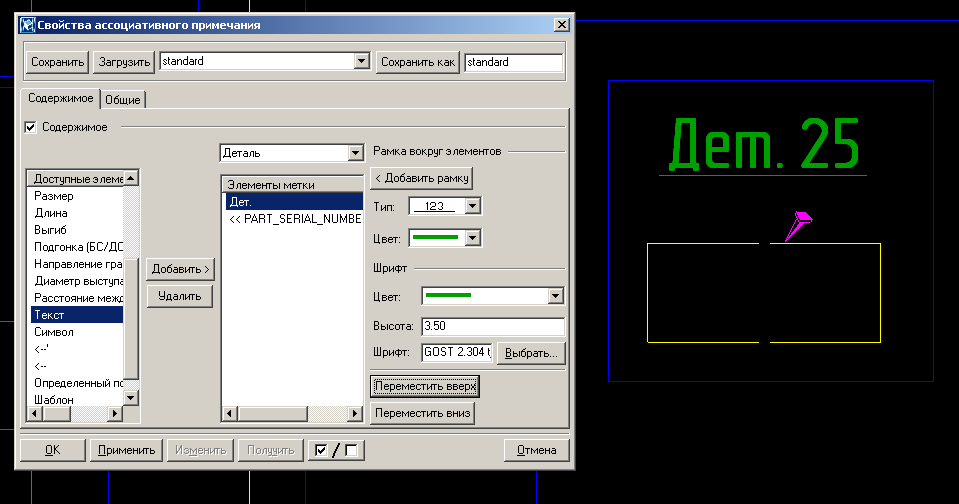Screen dimensions: 959x504
Task: Click label elements list scroll-right arrow
Action: coord(355,413)
